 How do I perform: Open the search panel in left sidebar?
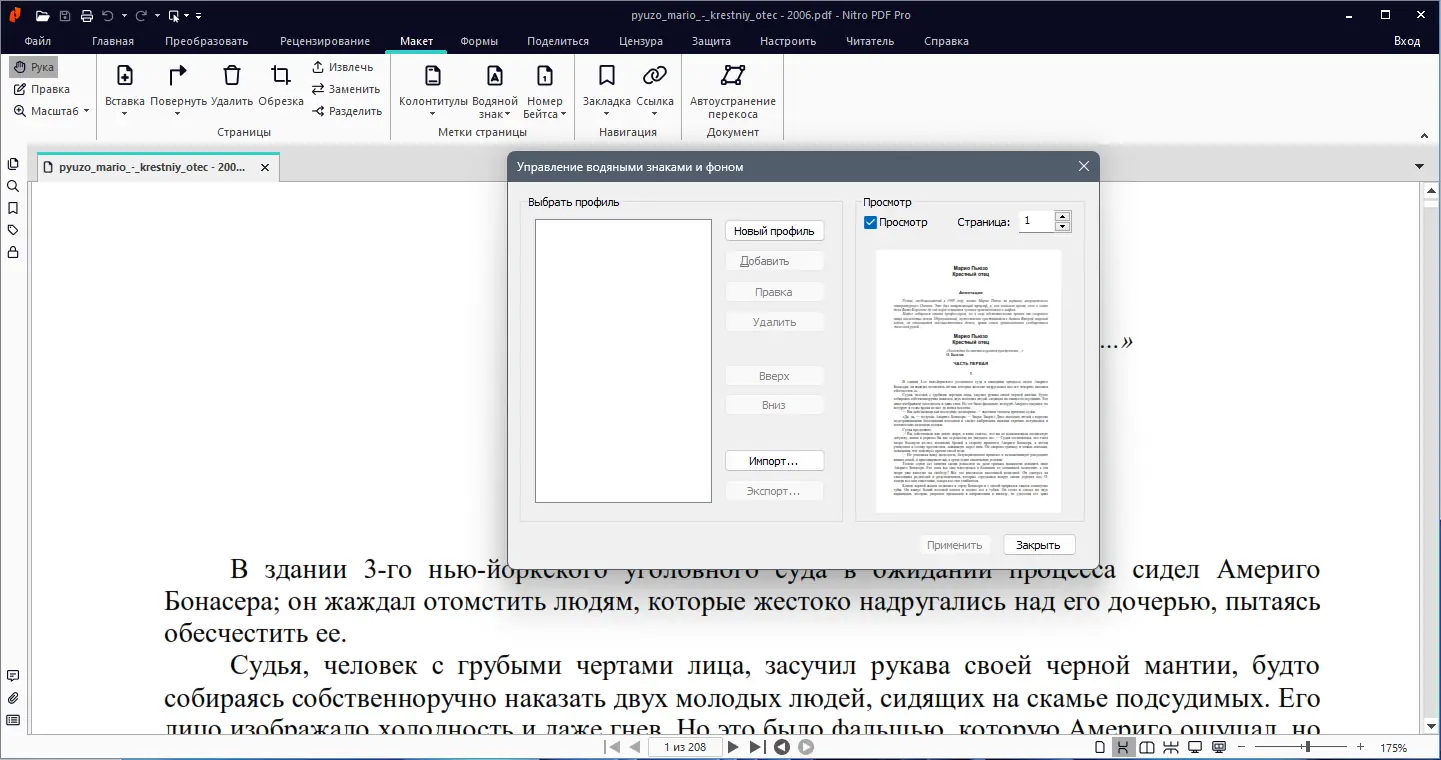click(x=13, y=186)
